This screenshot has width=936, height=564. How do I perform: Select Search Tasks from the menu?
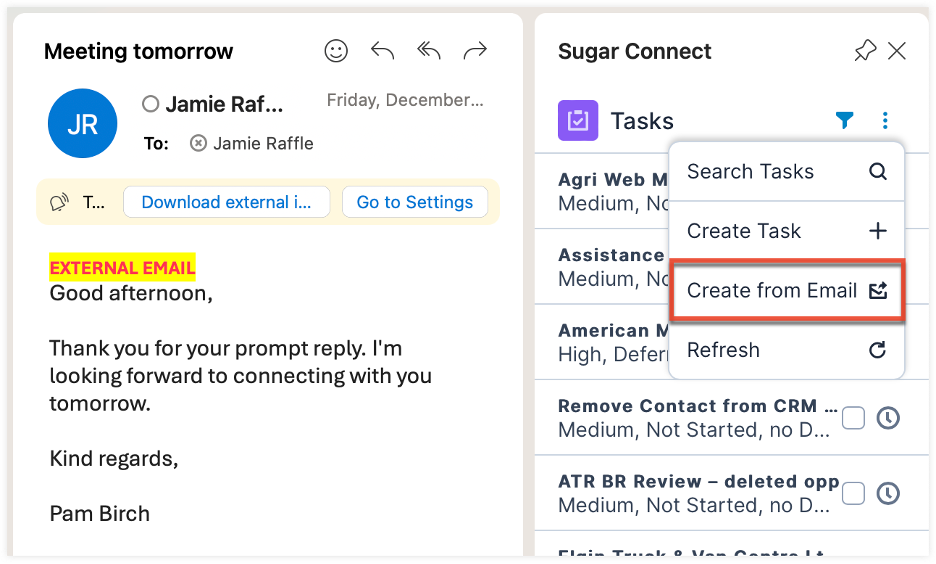pos(786,172)
